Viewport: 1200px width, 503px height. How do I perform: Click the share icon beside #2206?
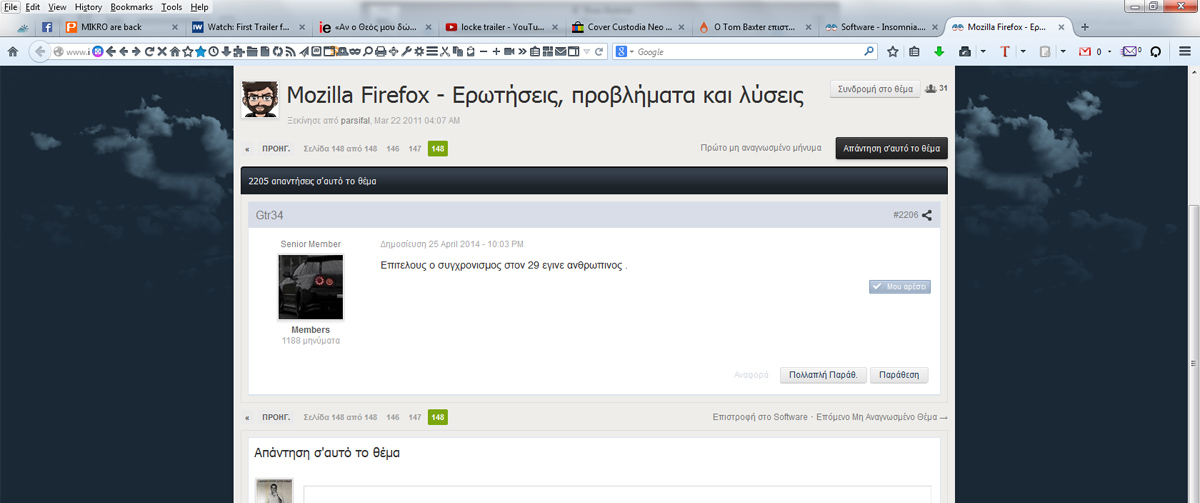pyautogui.click(x=927, y=215)
